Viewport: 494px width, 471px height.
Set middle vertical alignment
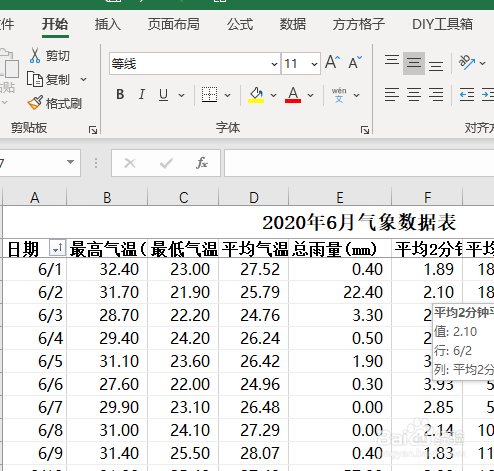(414, 63)
